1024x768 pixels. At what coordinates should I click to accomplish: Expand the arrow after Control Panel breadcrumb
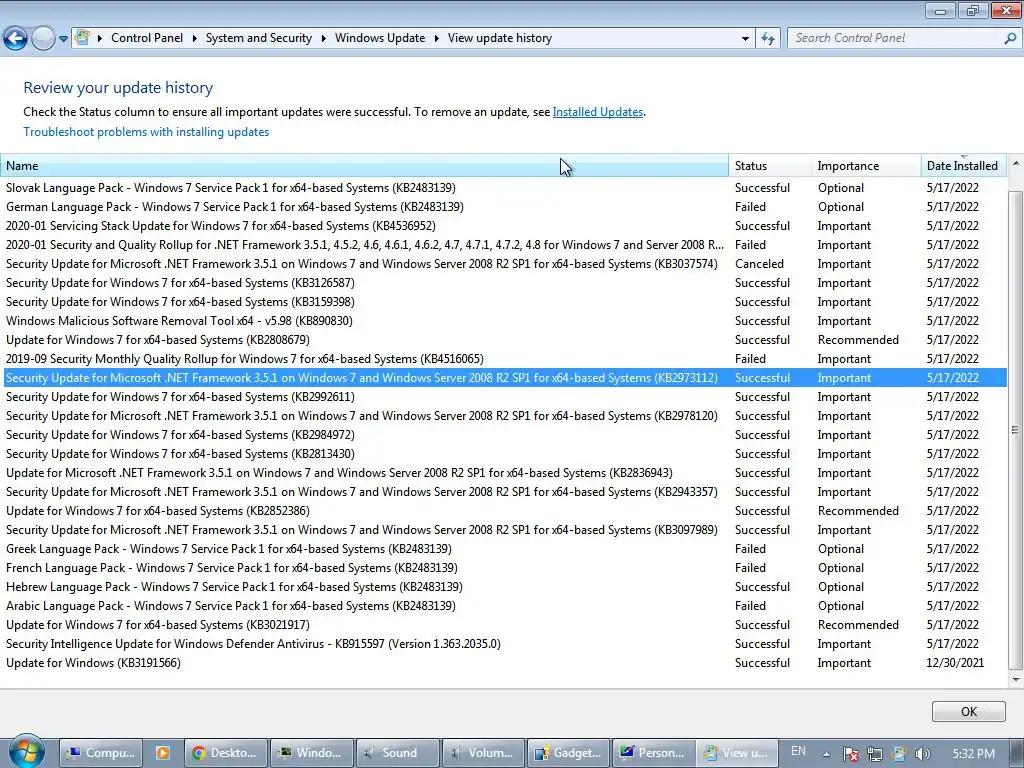click(x=195, y=38)
